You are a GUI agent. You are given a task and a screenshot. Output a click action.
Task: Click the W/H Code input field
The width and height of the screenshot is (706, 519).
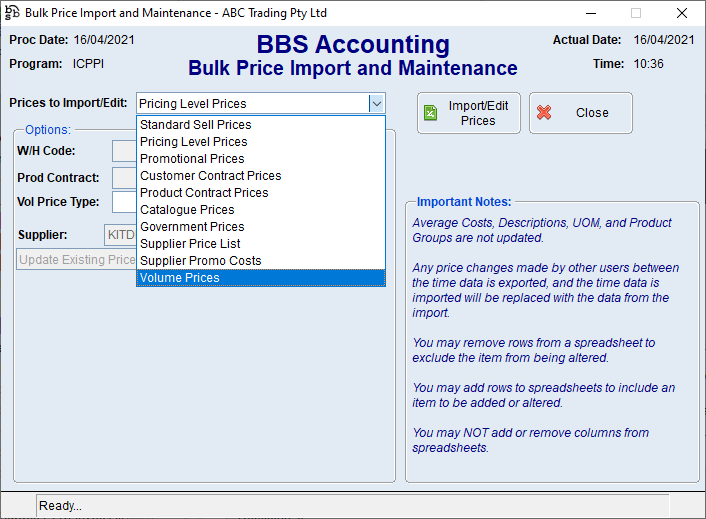tap(124, 151)
